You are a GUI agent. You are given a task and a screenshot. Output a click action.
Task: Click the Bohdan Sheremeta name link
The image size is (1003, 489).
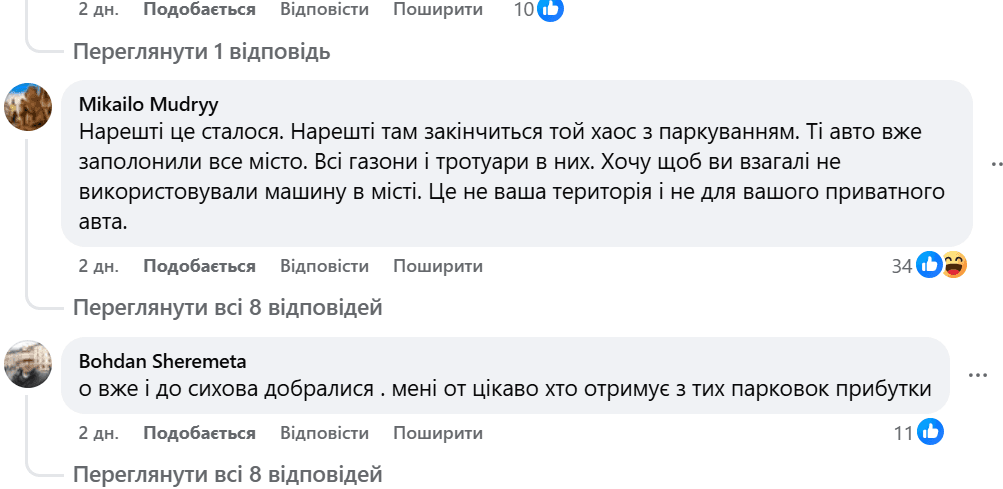coord(162,361)
